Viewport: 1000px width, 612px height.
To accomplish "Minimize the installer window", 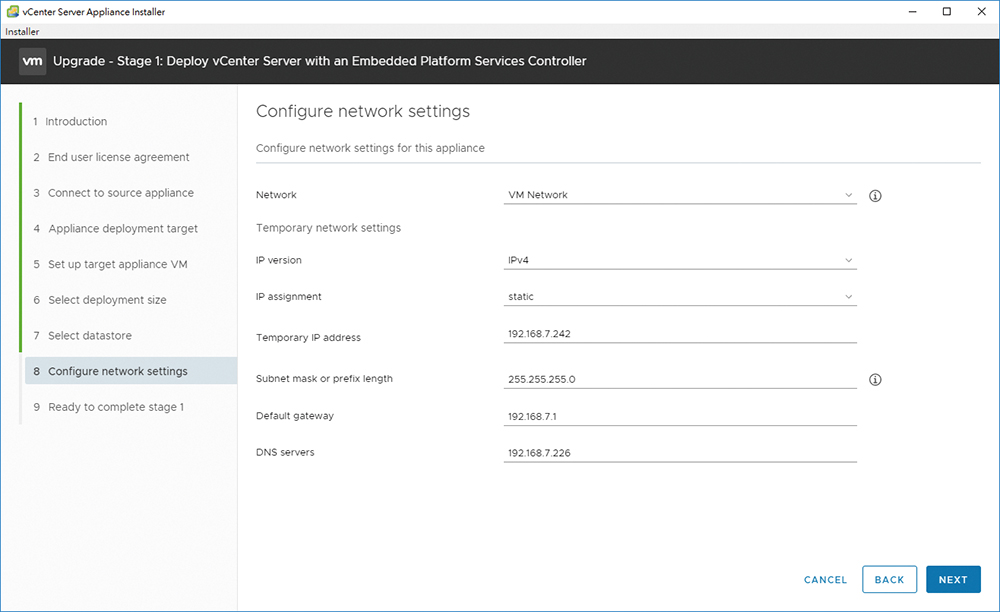I will click(913, 11).
